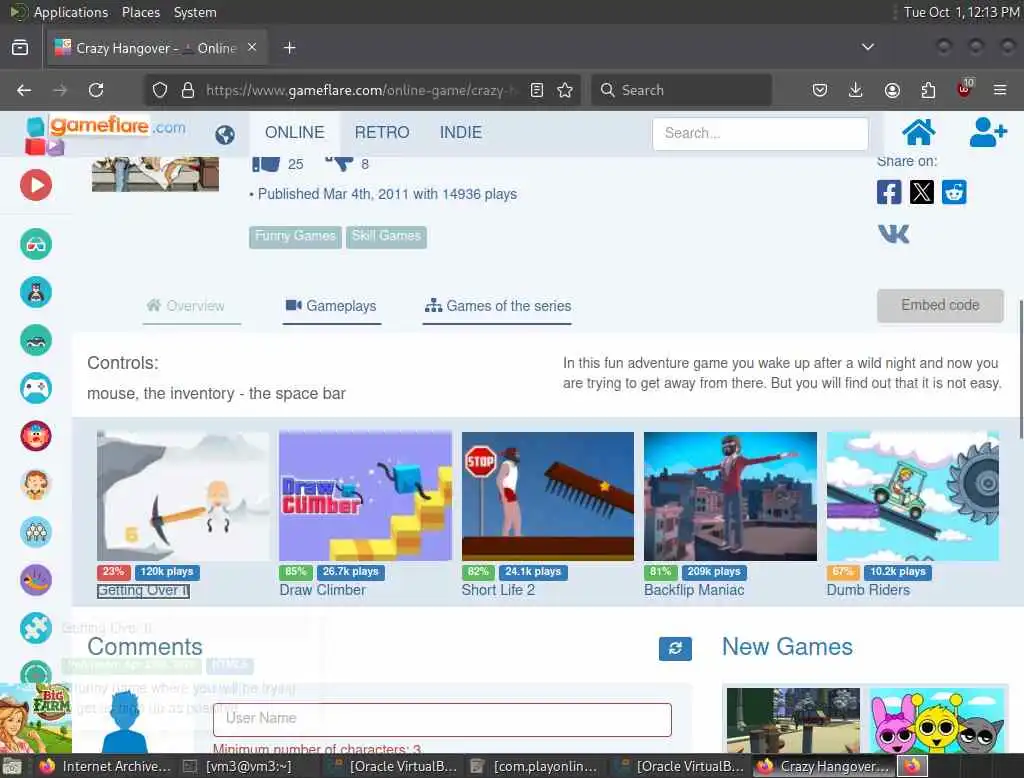Screen dimensions: 1024x778
Task: Click the red play button sidebar icon
Action: (36, 186)
